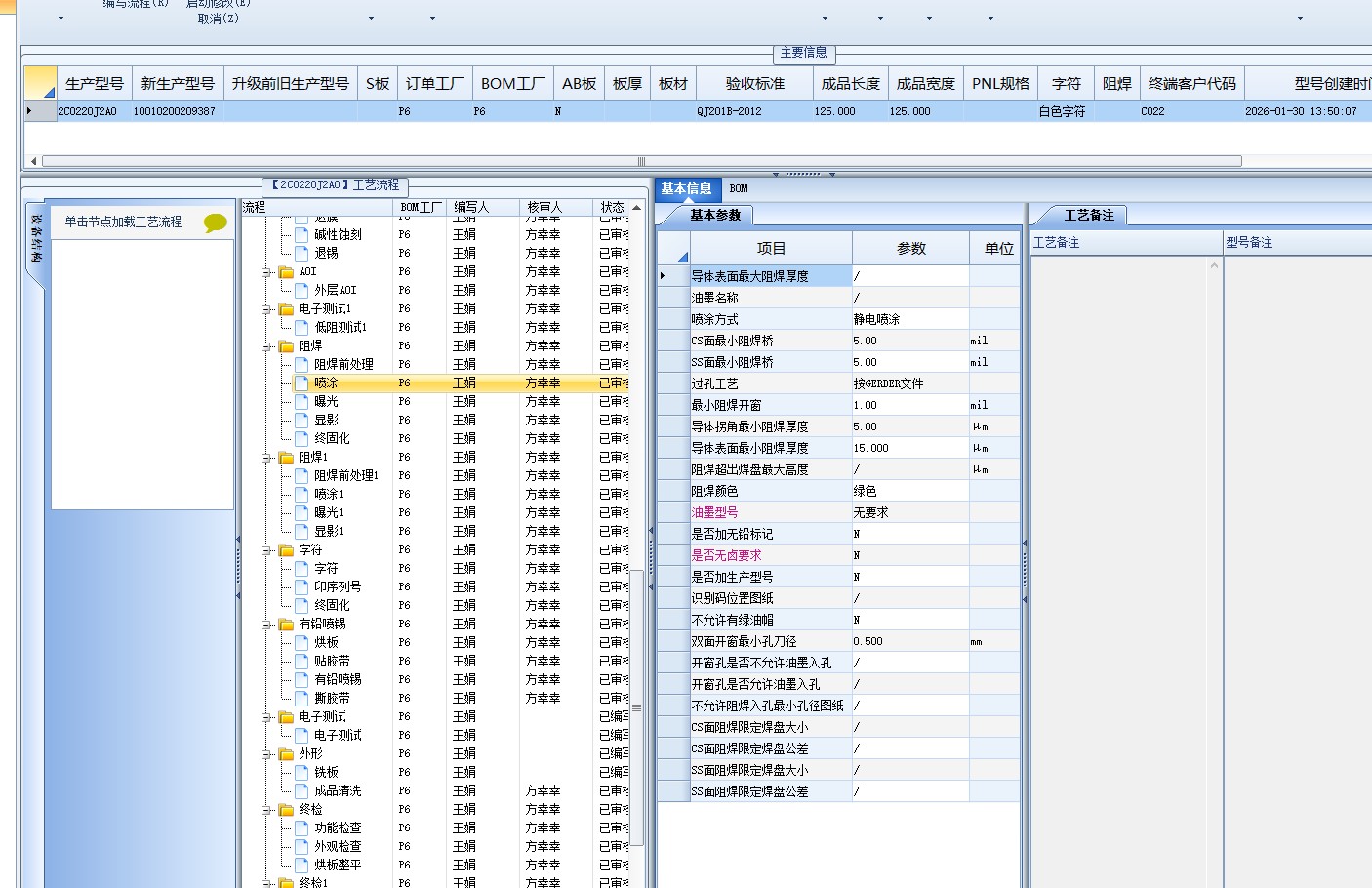Select the 终固化 step under 字符

pyautogui.click(x=332, y=606)
